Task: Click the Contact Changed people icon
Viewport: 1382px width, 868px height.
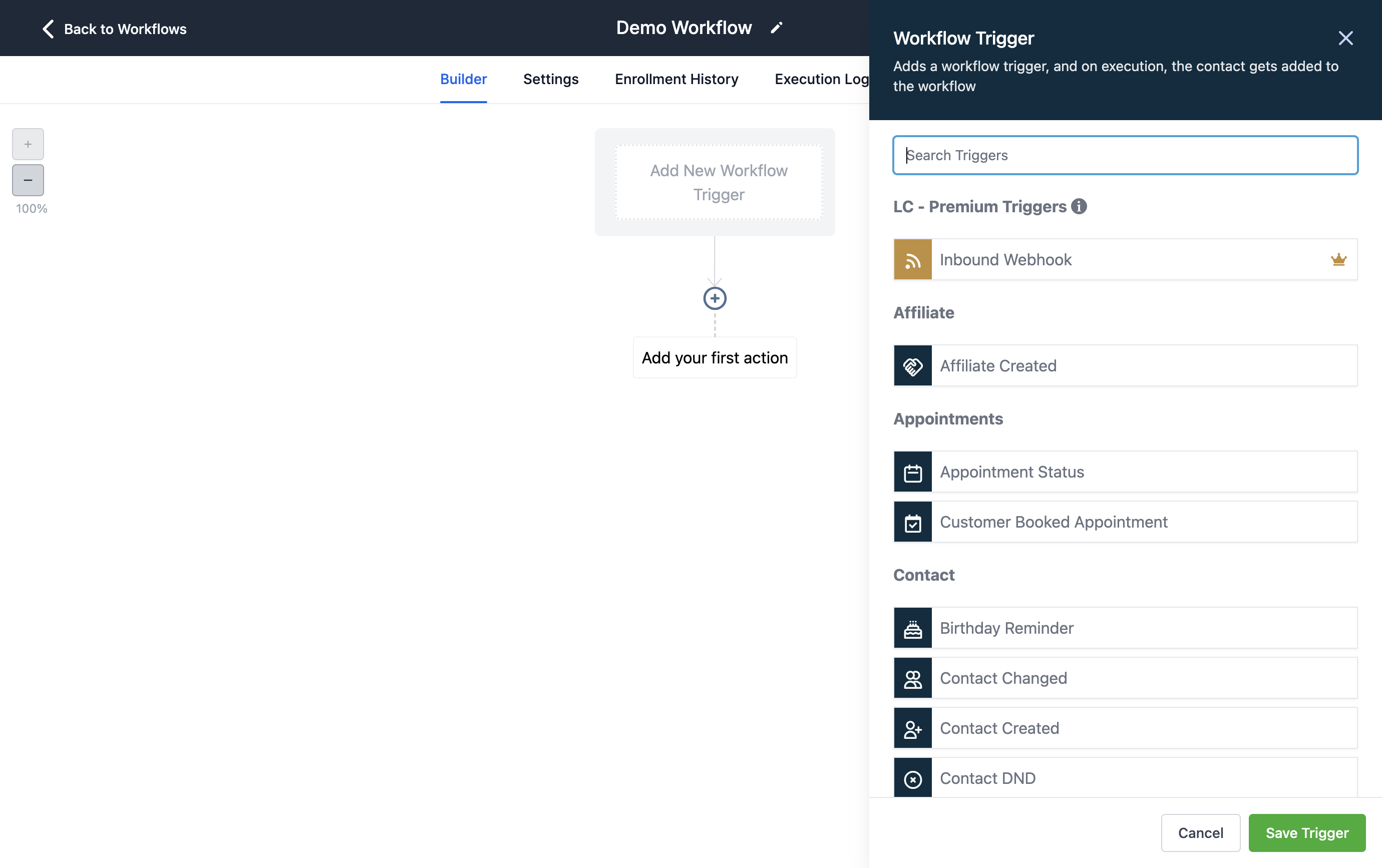Action: (912, 678)
